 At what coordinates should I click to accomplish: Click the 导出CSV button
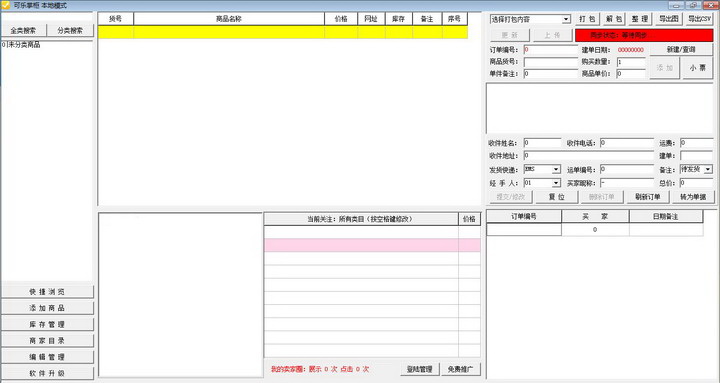tap(699, 19)
